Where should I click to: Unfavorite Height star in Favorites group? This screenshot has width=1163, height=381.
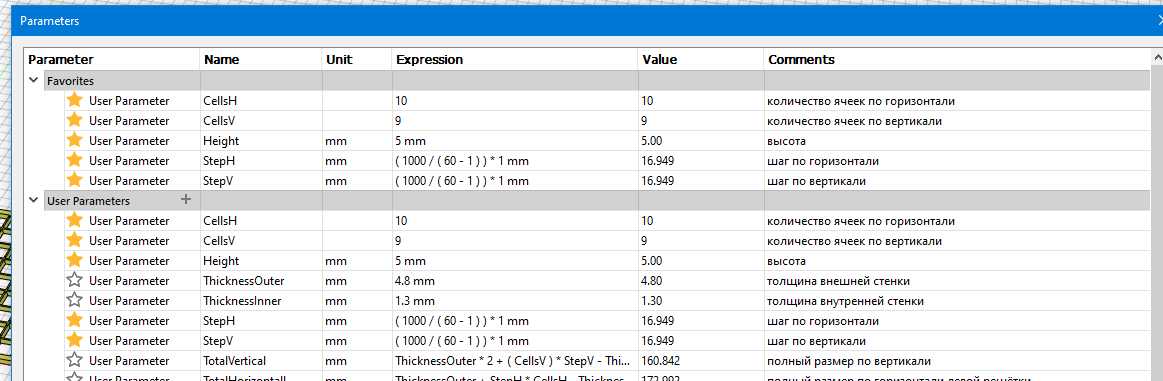[74, 141]
